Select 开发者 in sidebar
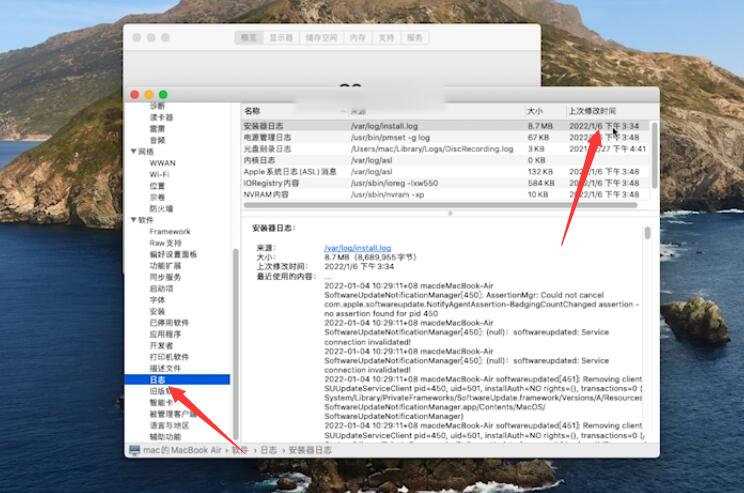The height and width of the screenshot is (493, 744). [x=161, y=345]
